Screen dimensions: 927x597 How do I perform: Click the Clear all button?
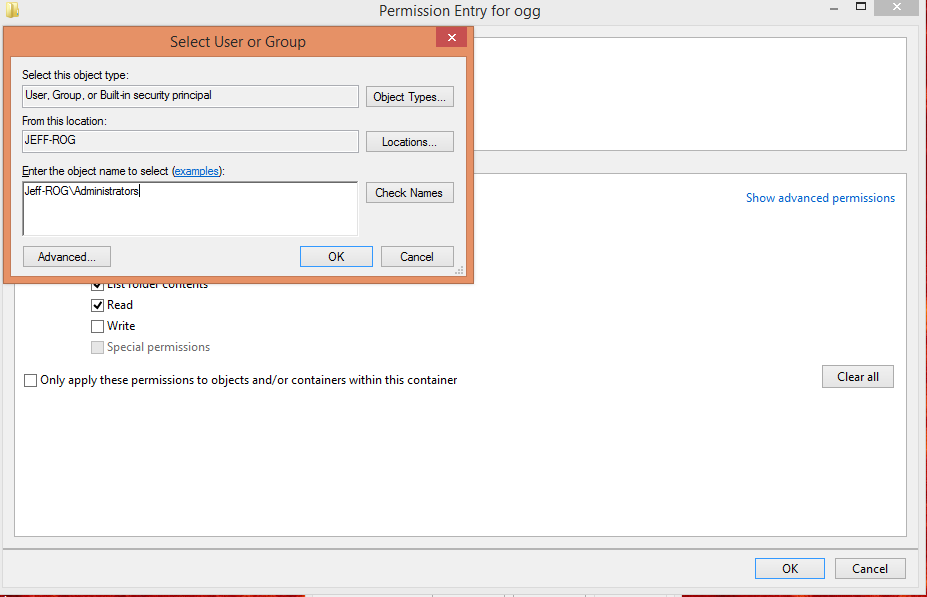(857, 377)
